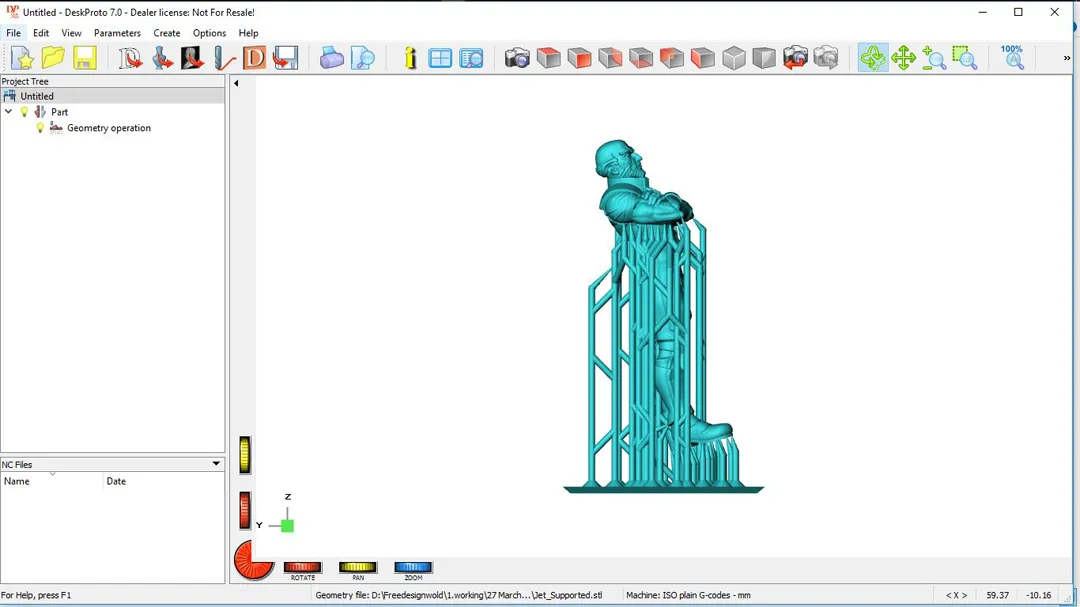Click the Calculate toolpaths cutter icon

click(x=224, y=58)
